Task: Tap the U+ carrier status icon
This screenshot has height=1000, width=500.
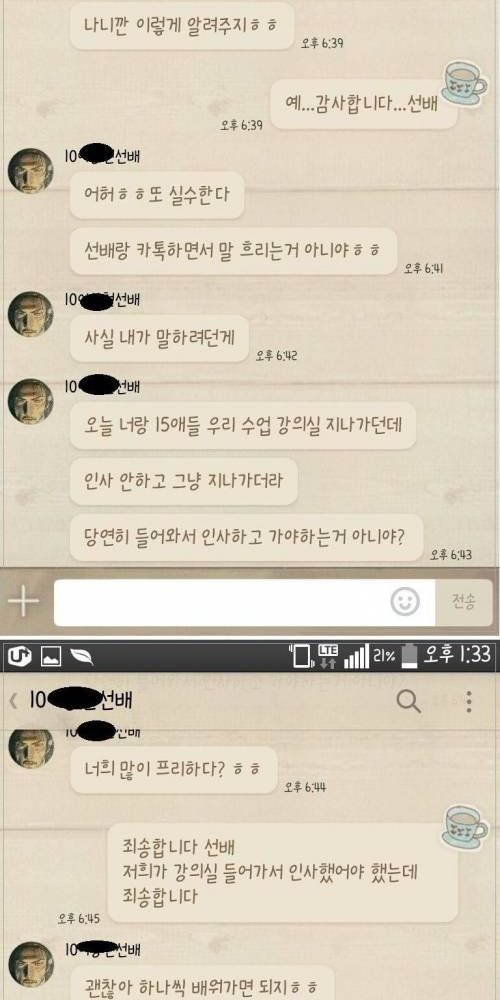Action: click(17, 656)
